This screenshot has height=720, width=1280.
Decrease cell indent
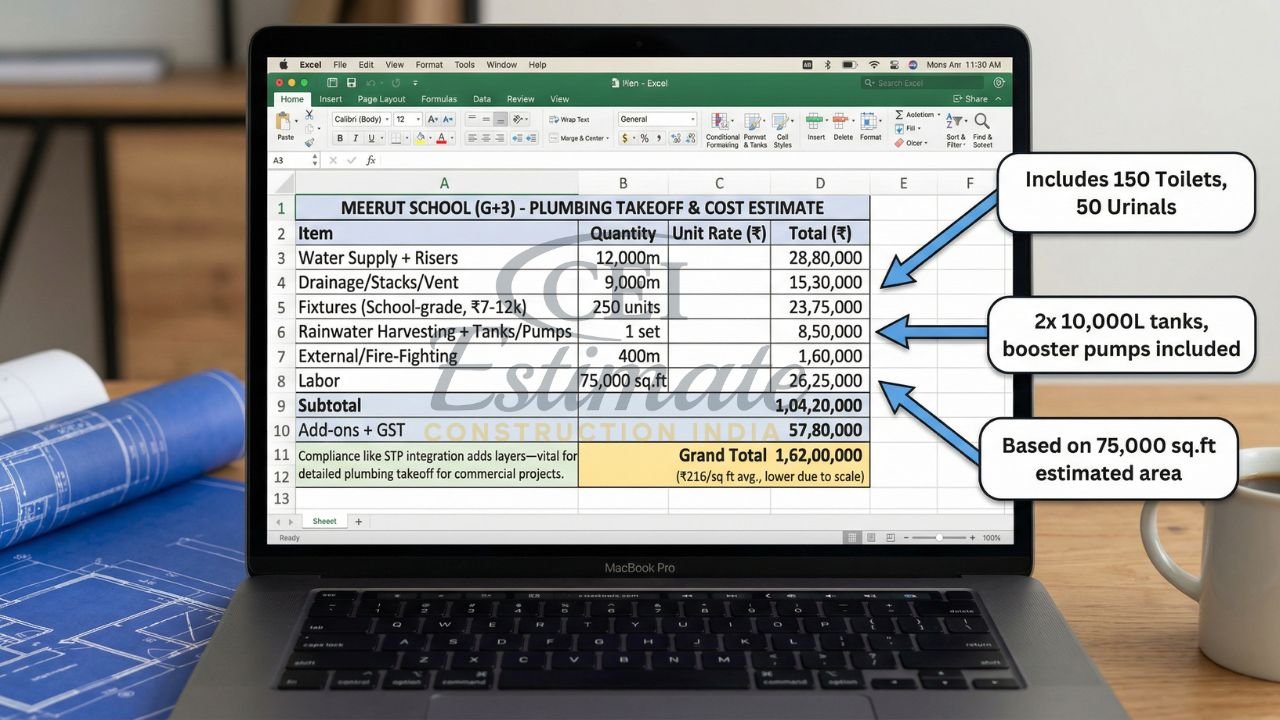click(517, 138)
